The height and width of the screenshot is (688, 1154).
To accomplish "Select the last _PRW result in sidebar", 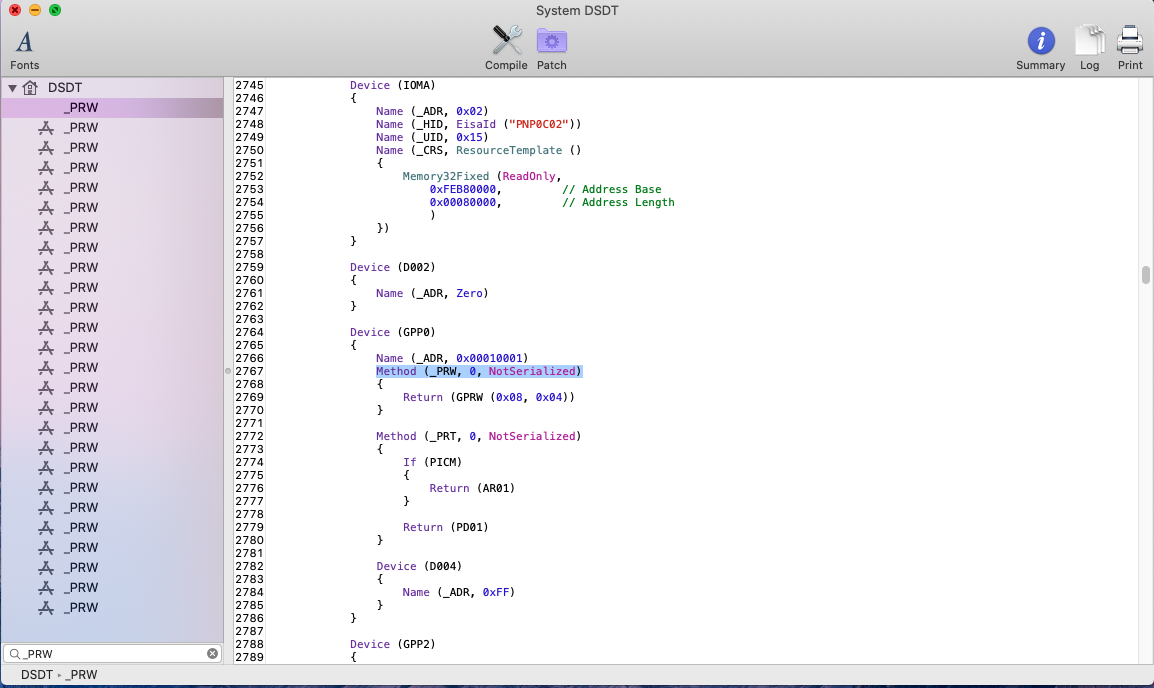I will tap(82, 608).
